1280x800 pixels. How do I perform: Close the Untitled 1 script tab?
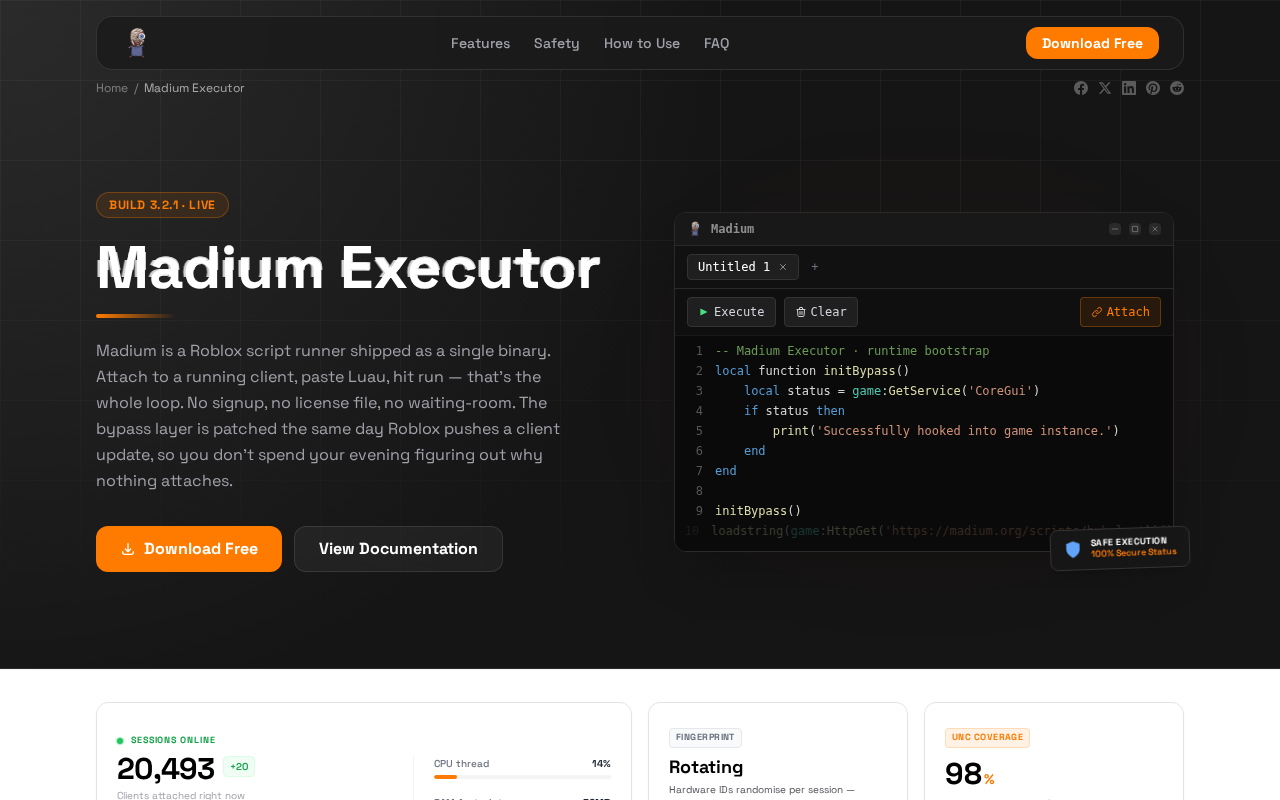point(783,267)
